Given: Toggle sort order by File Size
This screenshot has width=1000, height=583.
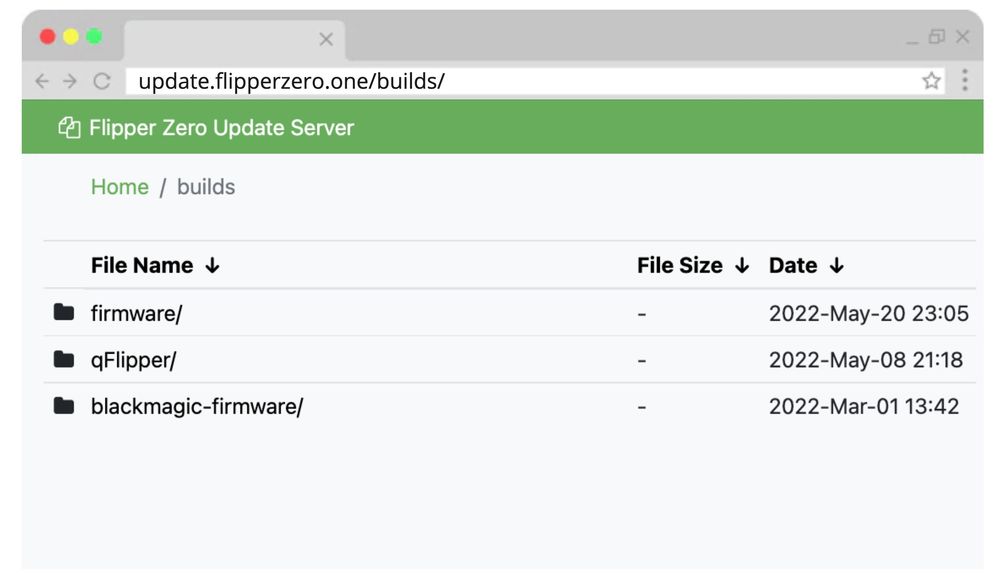Looking at the screenshot, I should tap(742, 265).
